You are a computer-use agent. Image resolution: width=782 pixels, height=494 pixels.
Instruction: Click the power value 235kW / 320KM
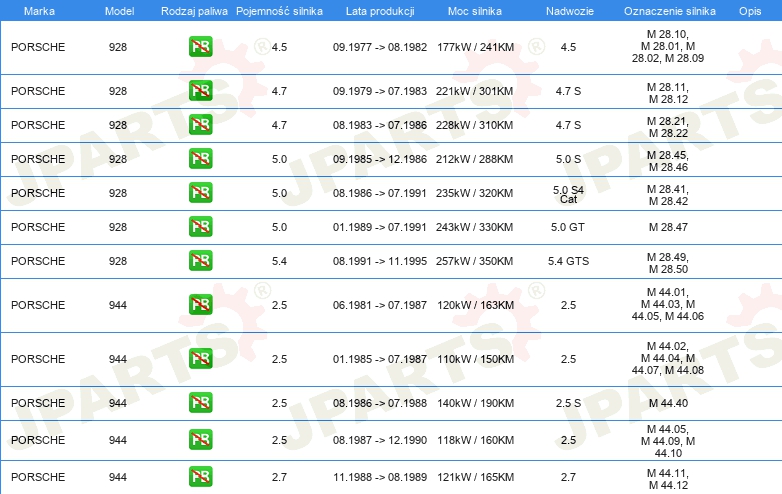(474, 193)
